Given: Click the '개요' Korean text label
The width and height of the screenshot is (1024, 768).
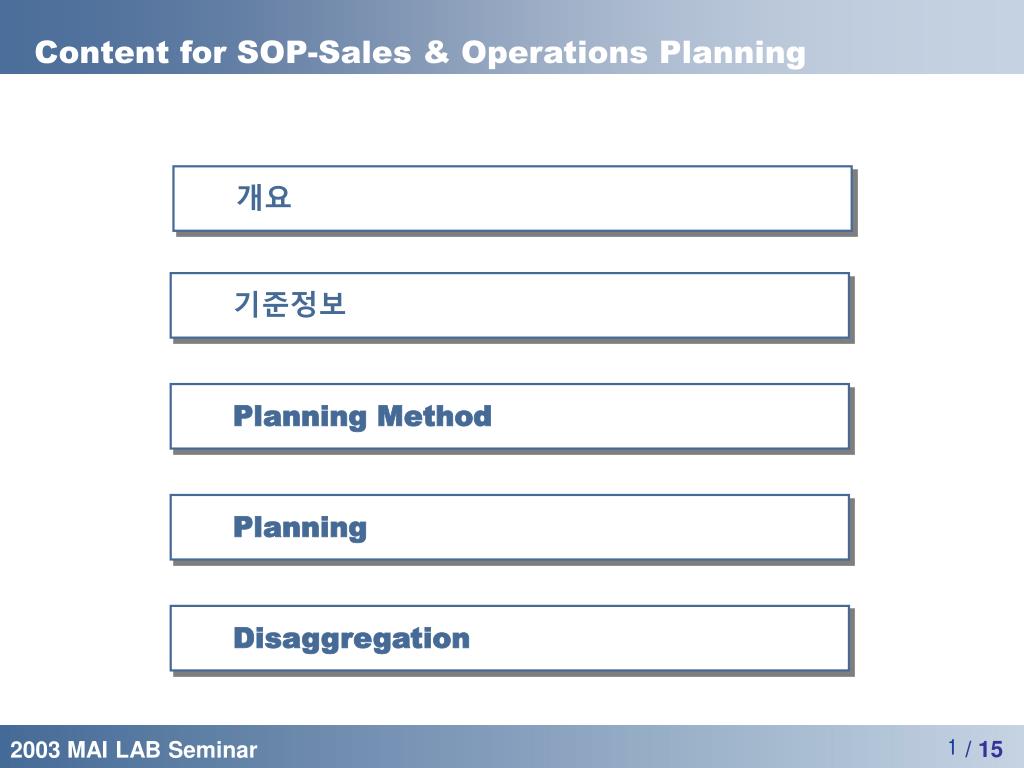Looking at the screenshot, I should [x=263, y=197].
